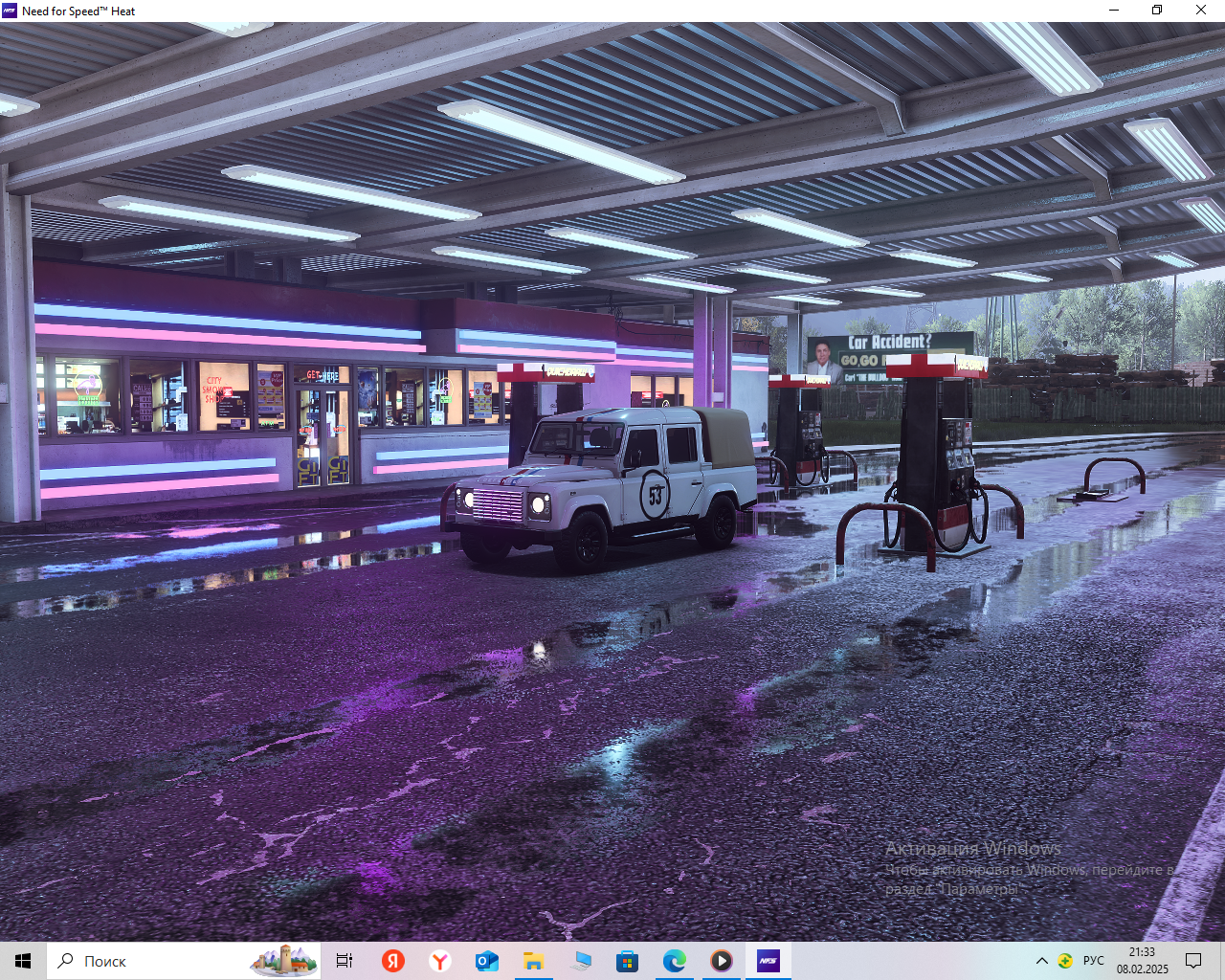Show hidden system tray icons
This screenshot has height=980, width=1225.
click(1042, 961)
